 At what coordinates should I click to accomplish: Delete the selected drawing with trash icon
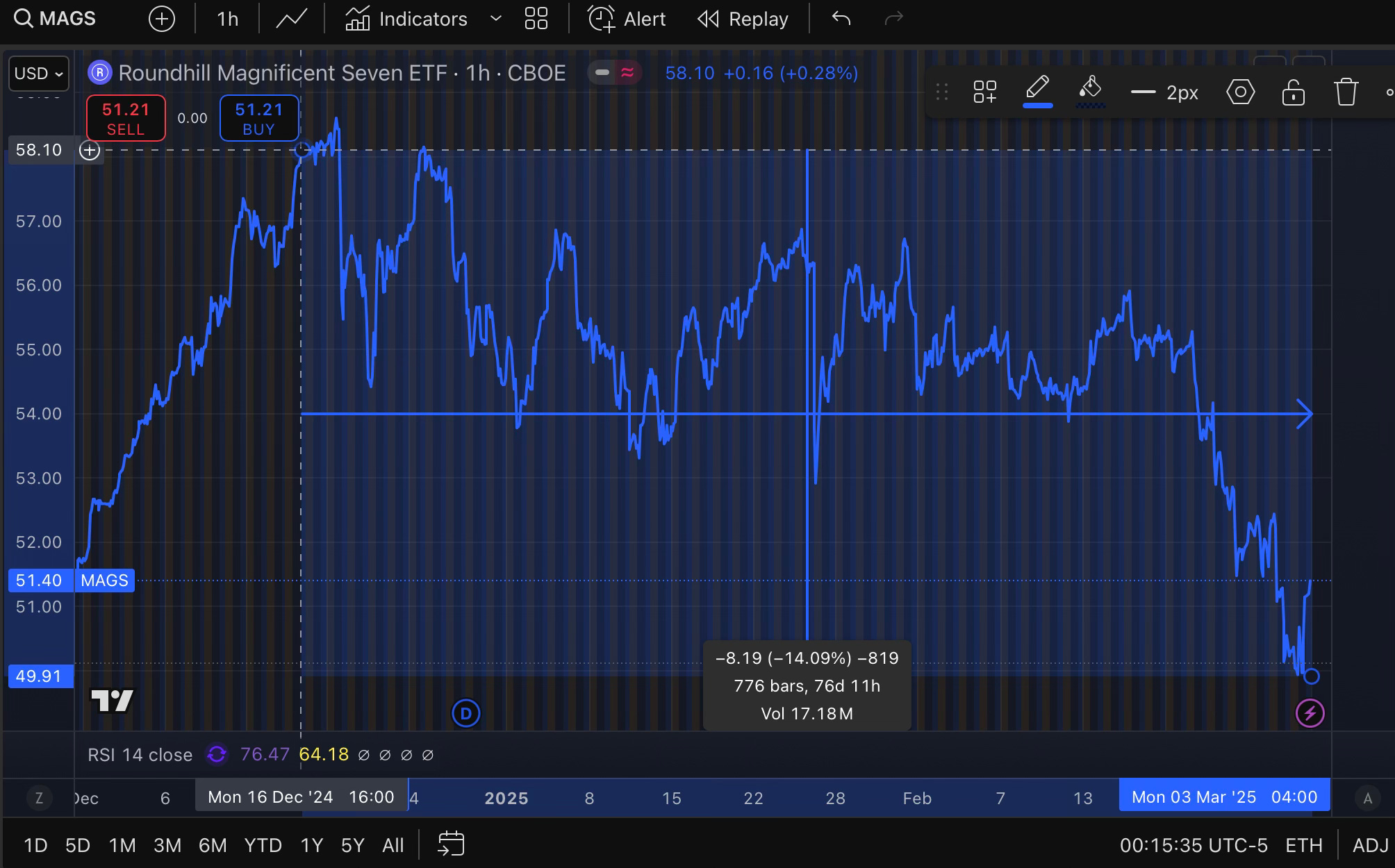pyautogui.click(x=1346, y=92)
